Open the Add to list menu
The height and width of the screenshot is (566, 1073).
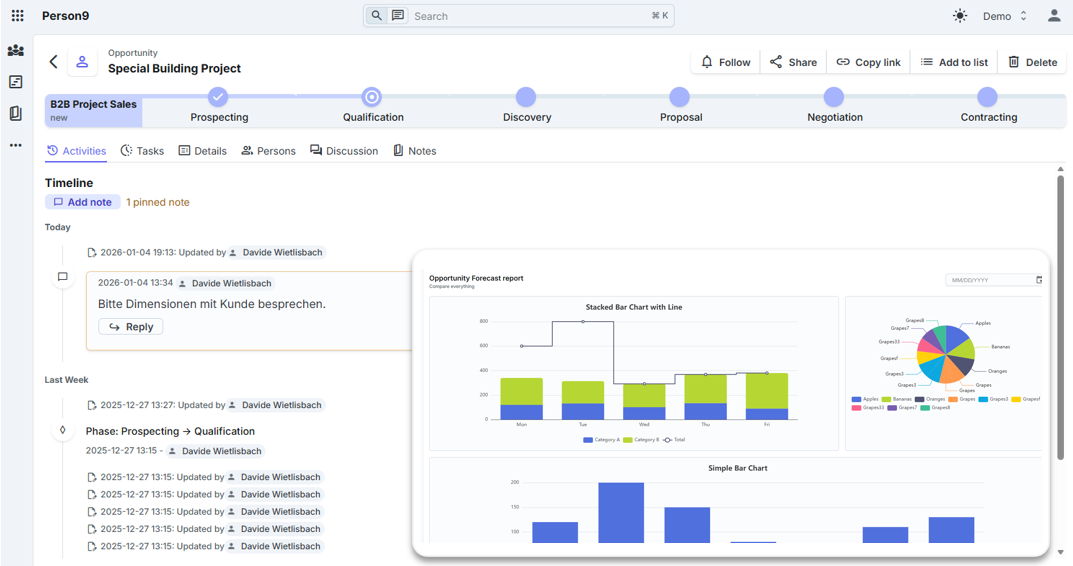pos(954,62)
